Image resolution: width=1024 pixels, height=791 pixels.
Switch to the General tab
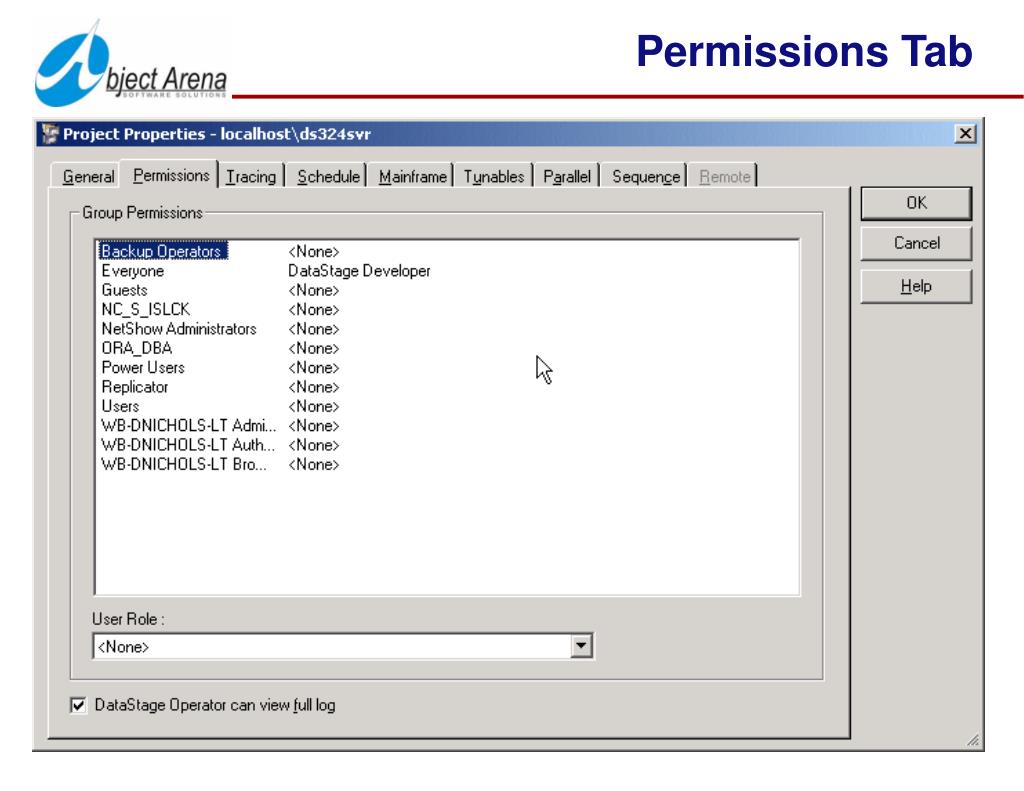88,176
